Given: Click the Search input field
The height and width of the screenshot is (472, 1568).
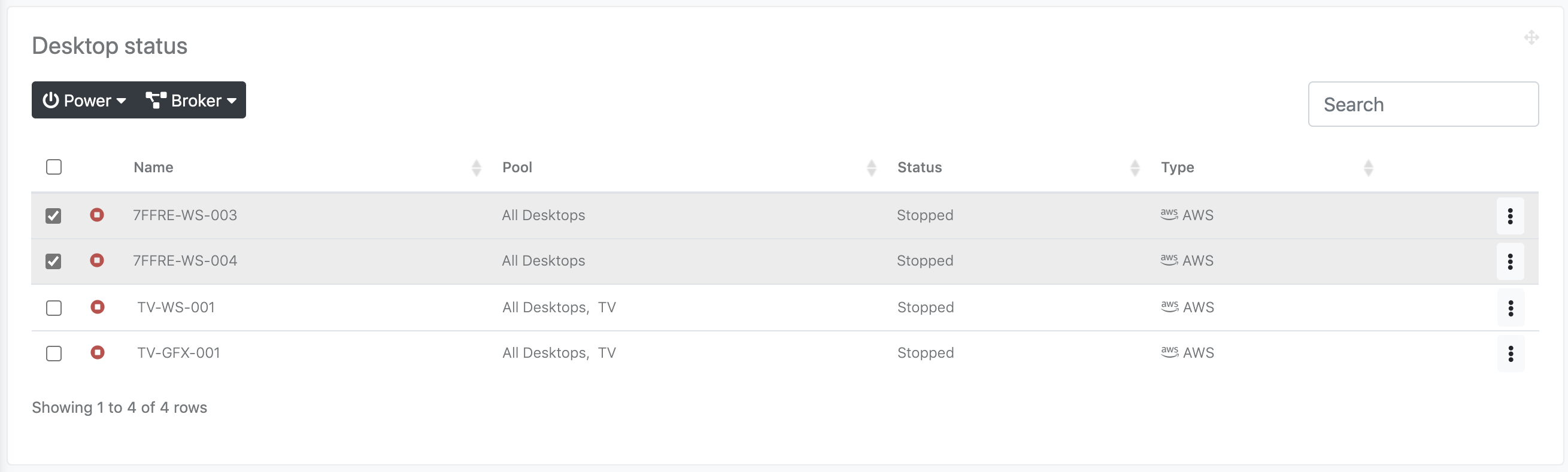Looking at the screenshot, I should (1423, 105).
